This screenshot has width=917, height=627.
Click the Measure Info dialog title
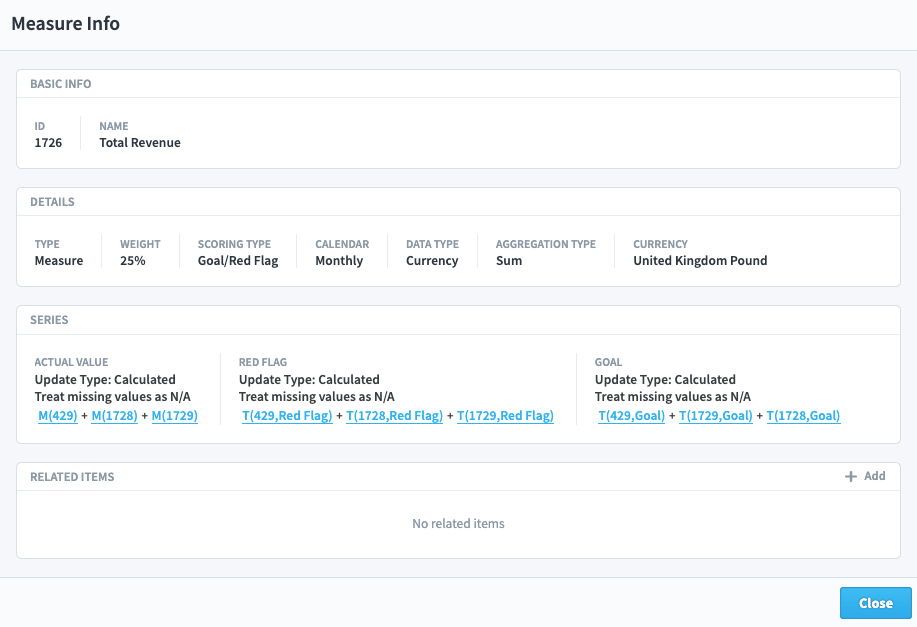(65, 24)
